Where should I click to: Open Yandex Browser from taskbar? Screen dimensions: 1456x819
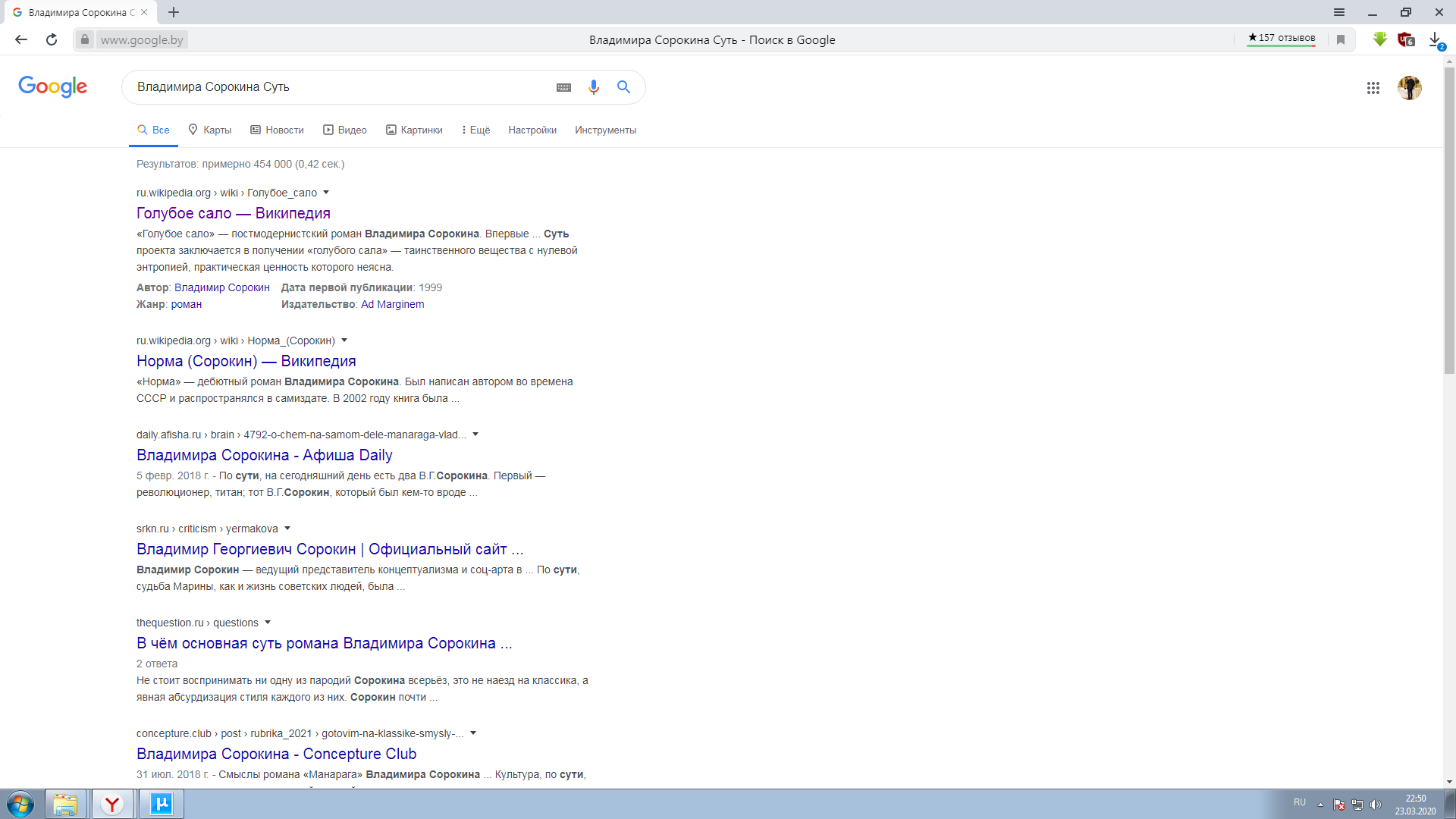(x=112, y=804)
